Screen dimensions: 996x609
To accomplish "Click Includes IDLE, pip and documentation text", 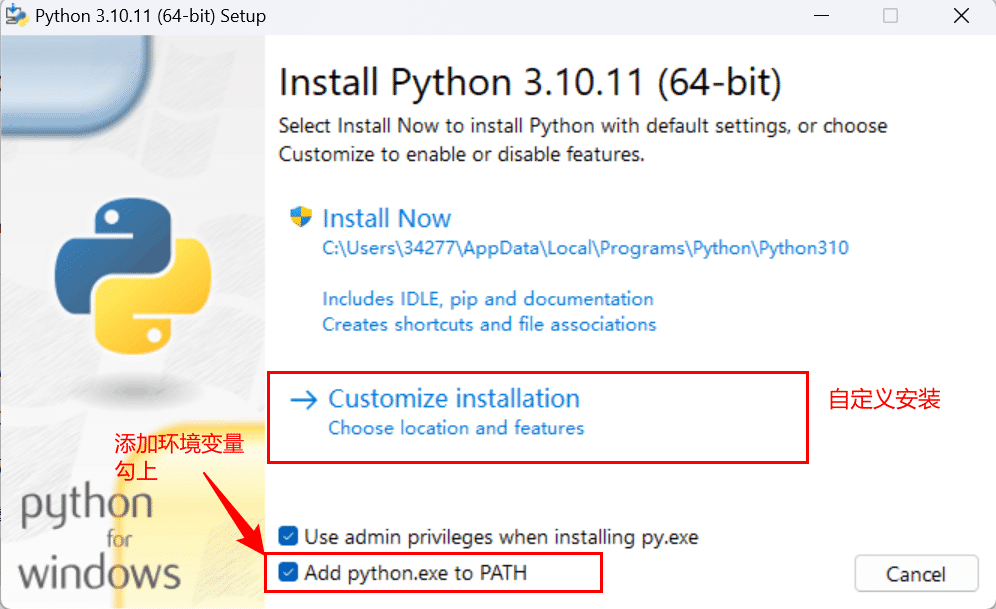I will (x=487, y=298).
